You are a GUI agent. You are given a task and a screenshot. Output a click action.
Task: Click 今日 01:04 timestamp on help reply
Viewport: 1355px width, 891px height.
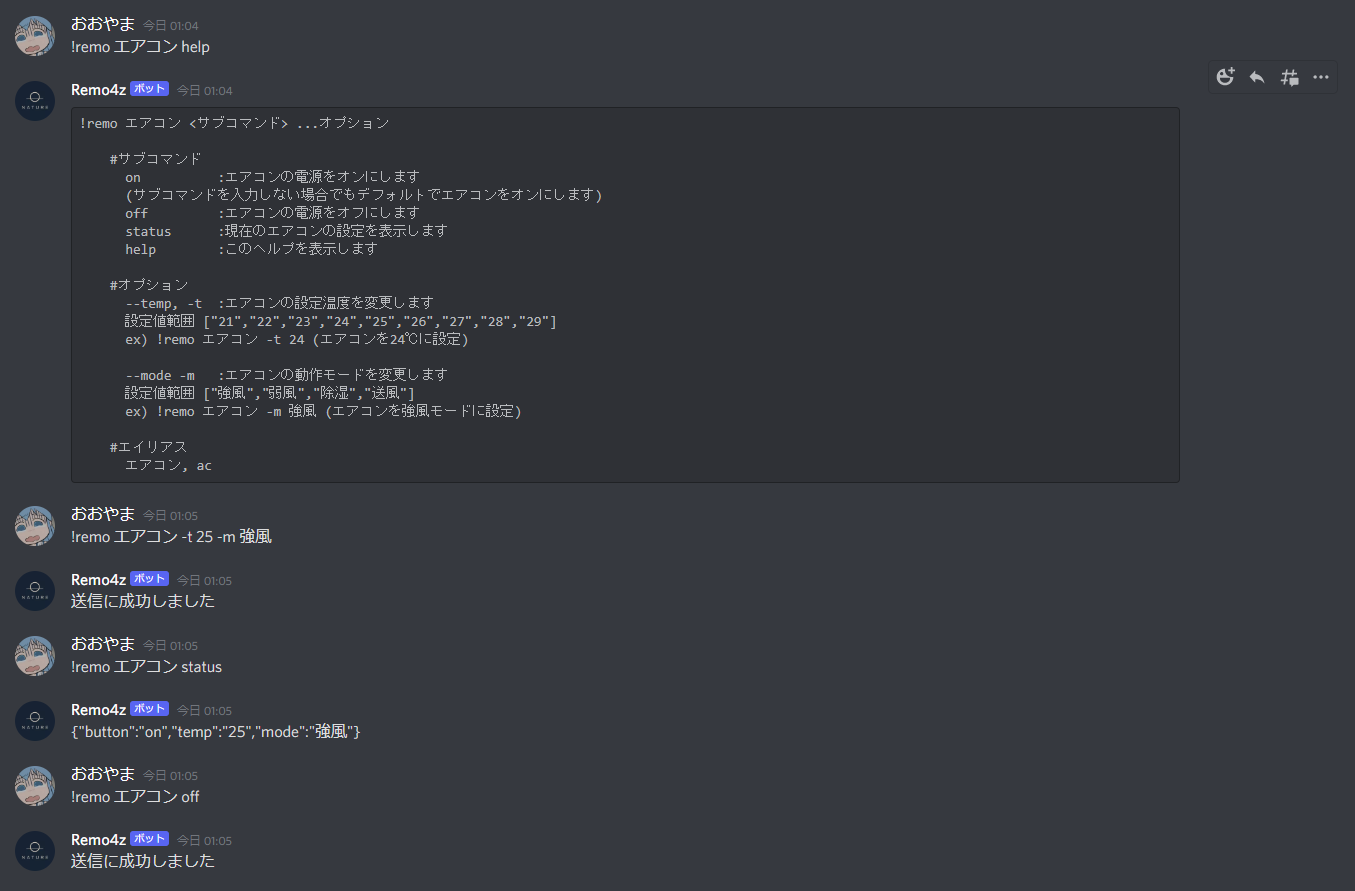point(205,90)
